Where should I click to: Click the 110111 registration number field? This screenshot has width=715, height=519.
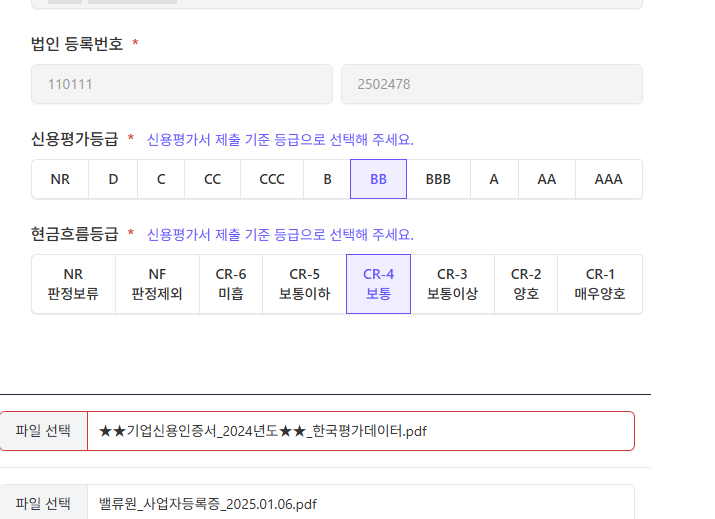click(181, 85)
